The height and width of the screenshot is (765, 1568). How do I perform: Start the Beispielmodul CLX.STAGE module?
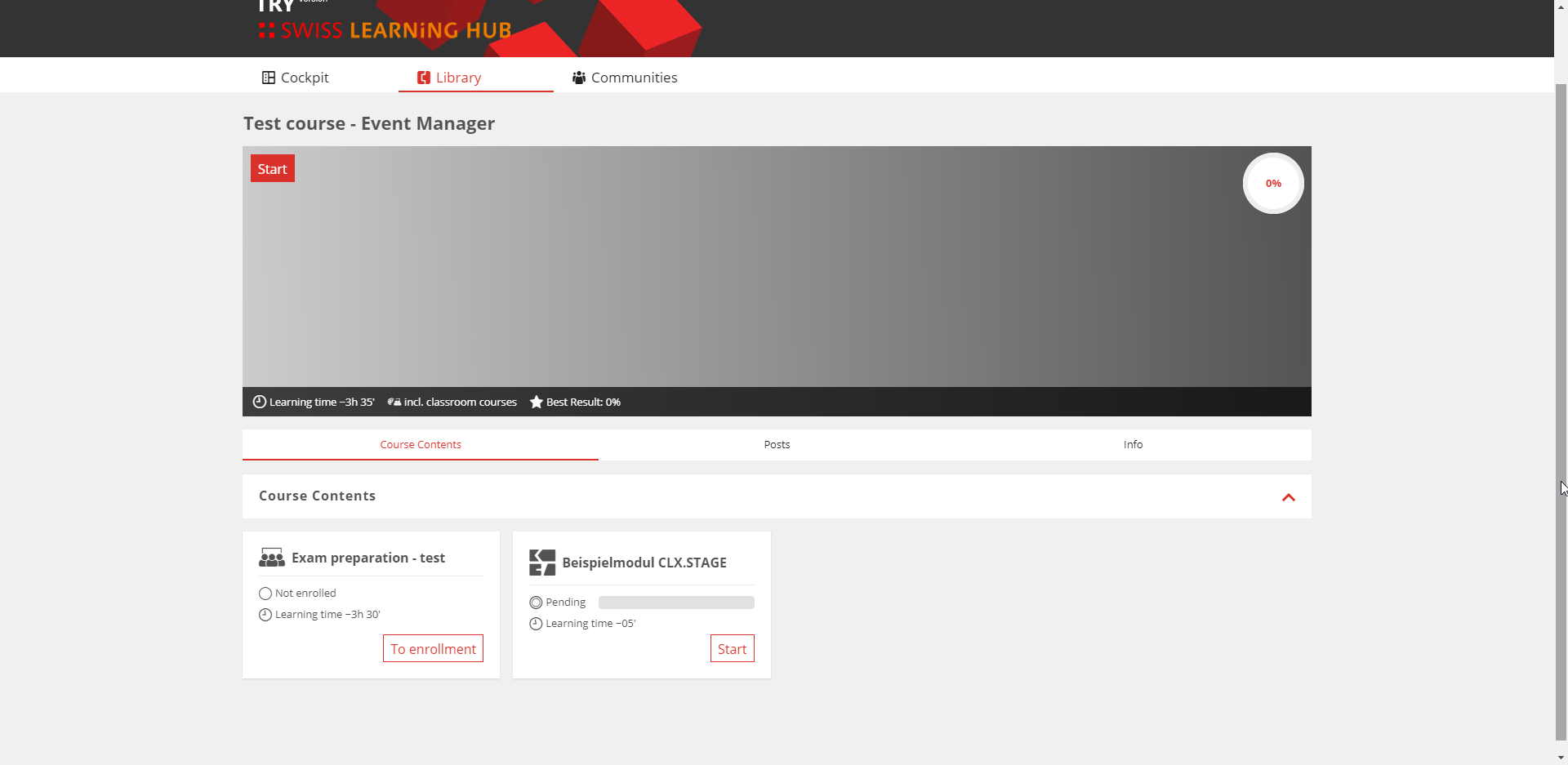732,649
